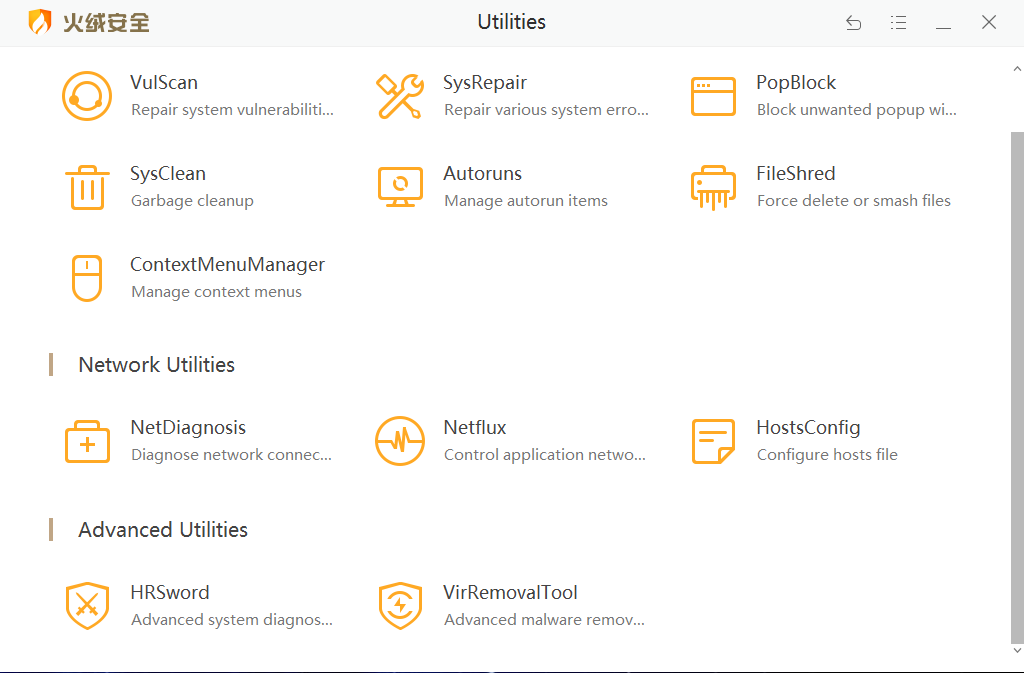Select the ContextMenuManager title text
Viewport: 1024px width, 673px height.
coord(227,264)
